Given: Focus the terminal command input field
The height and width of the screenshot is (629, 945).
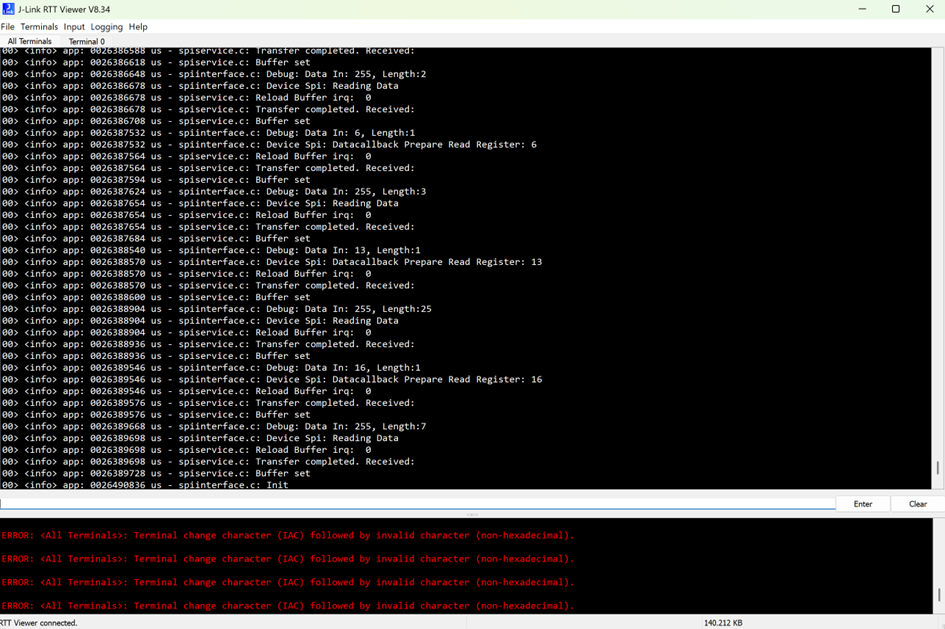Looking at the screenshot, I should point(417,504).
